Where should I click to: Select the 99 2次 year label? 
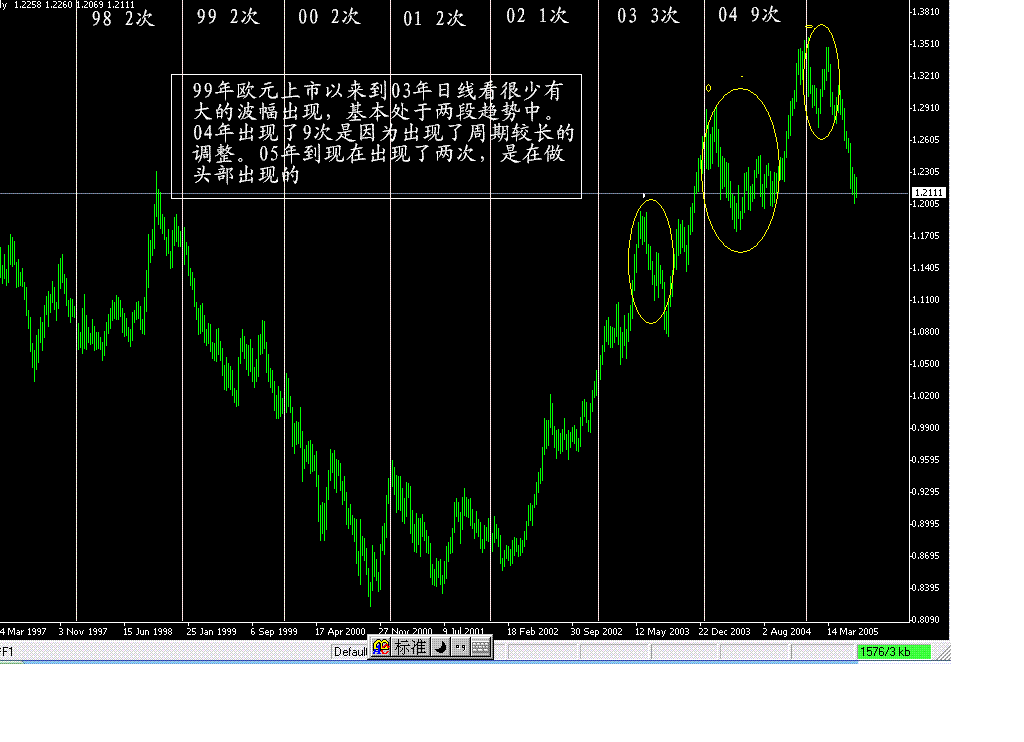pyautogui.click(x=228, y=16)
